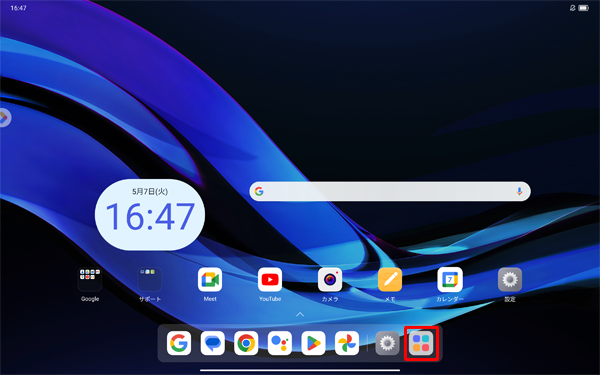Viewport: 600px width, 375px height.
Task: Tap the Google app in dock
Action: pyautogui.click(x=179, y=343)
